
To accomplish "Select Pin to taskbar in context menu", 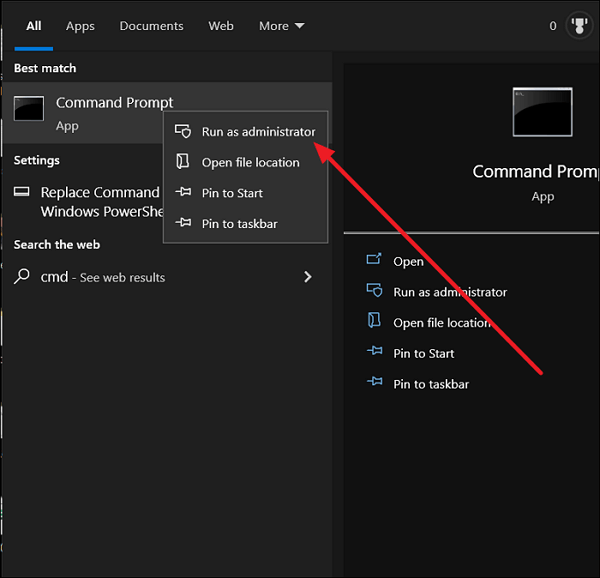I will pyautogui.click(x=239, y=224).
